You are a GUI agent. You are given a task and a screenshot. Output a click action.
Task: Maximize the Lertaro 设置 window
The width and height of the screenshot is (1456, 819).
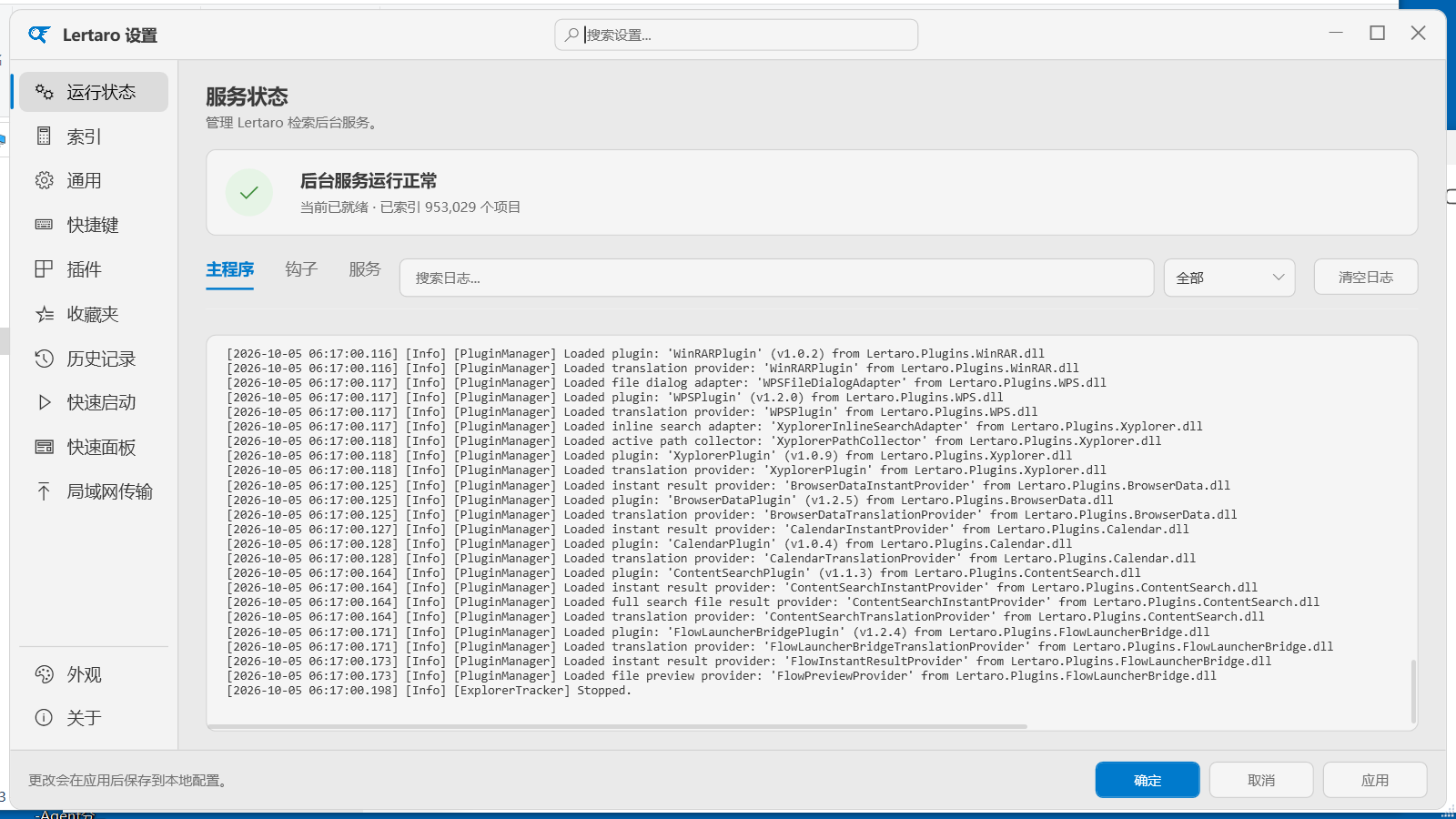[1378, 33]
